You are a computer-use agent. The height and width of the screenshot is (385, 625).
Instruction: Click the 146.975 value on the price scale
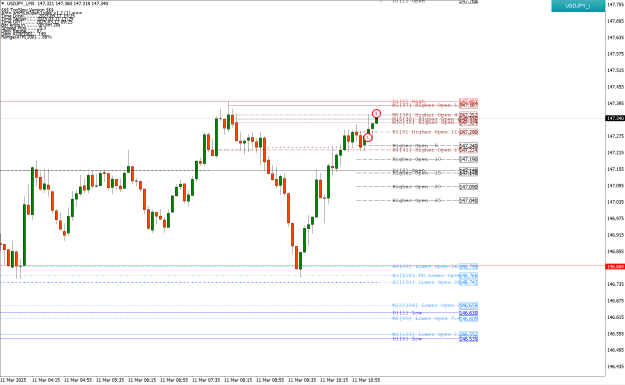pyautogui.click(x=615, y=218)
